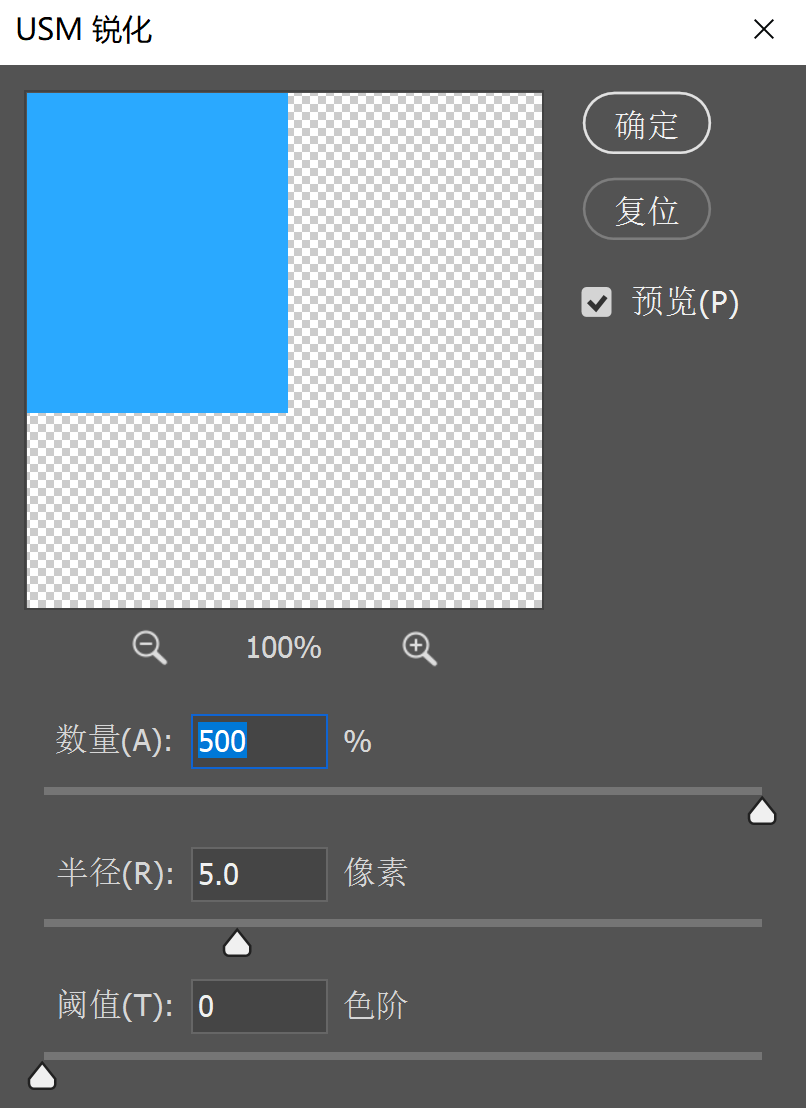Select the 数量(A) amount input field
This screenshot has width=806, height=1108.
pyautogui.click(x=258, y=741)
